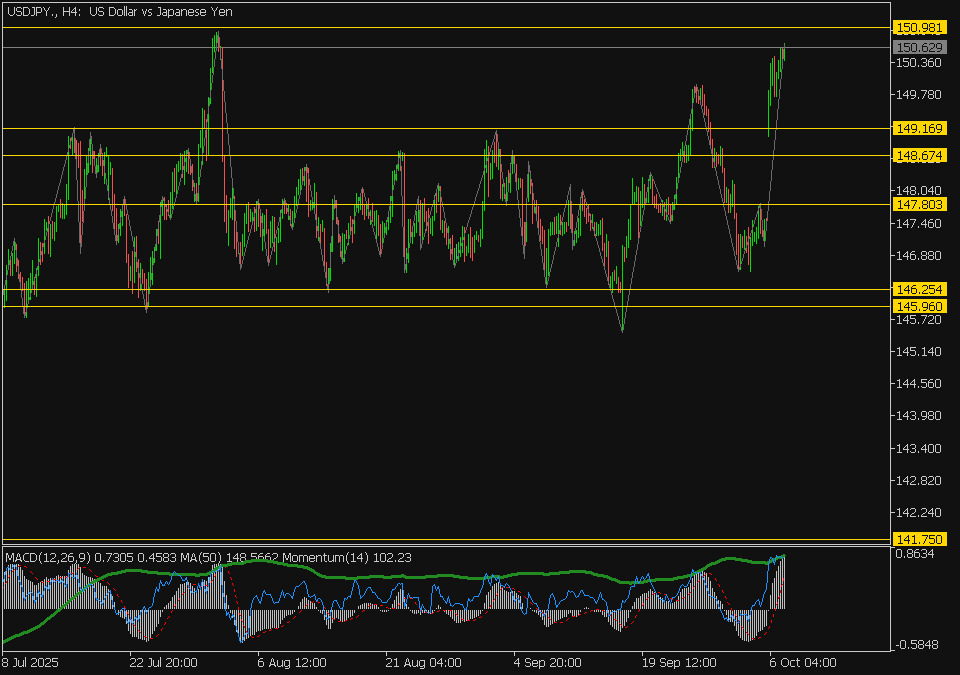Select the current price tag 150.629
960x675 pixels.
pos(920,47)
